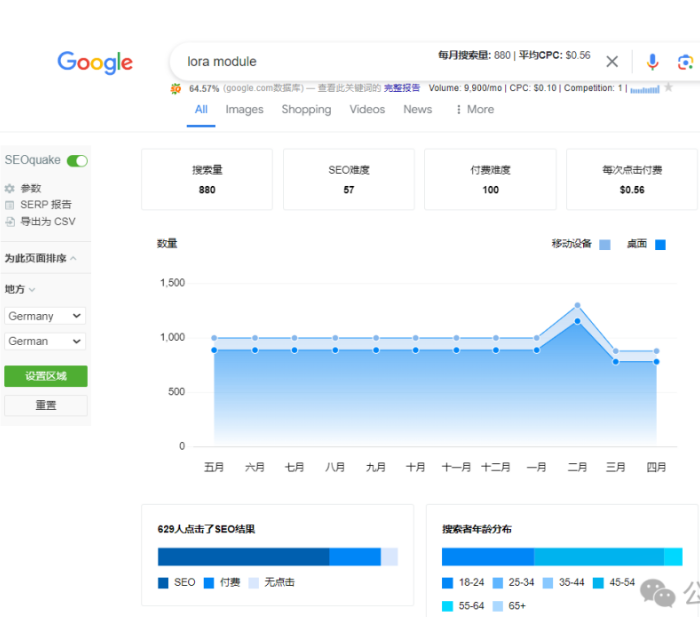Turn off the SEOquake toggle

[x=77, y=160]
